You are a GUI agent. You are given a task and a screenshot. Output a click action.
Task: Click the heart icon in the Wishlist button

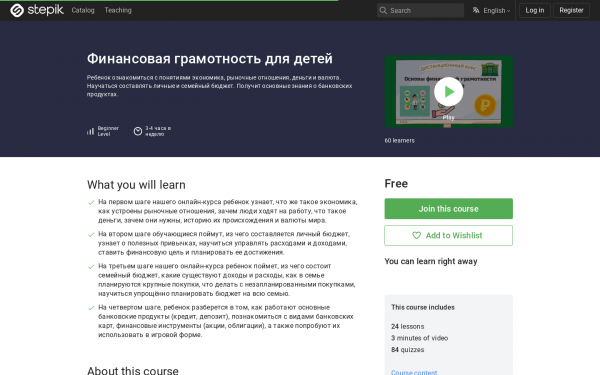(x=417, y=235)
